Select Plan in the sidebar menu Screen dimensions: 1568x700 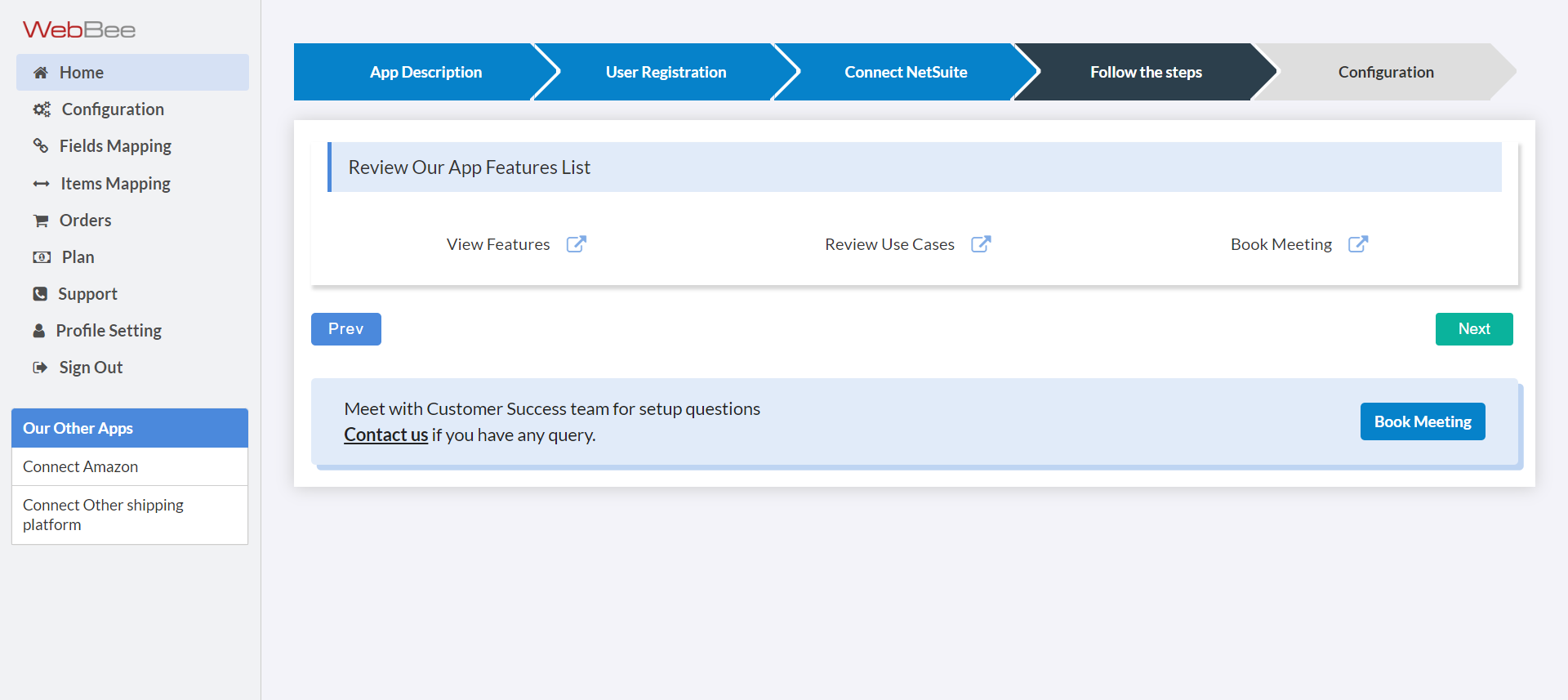coord(78,257)
